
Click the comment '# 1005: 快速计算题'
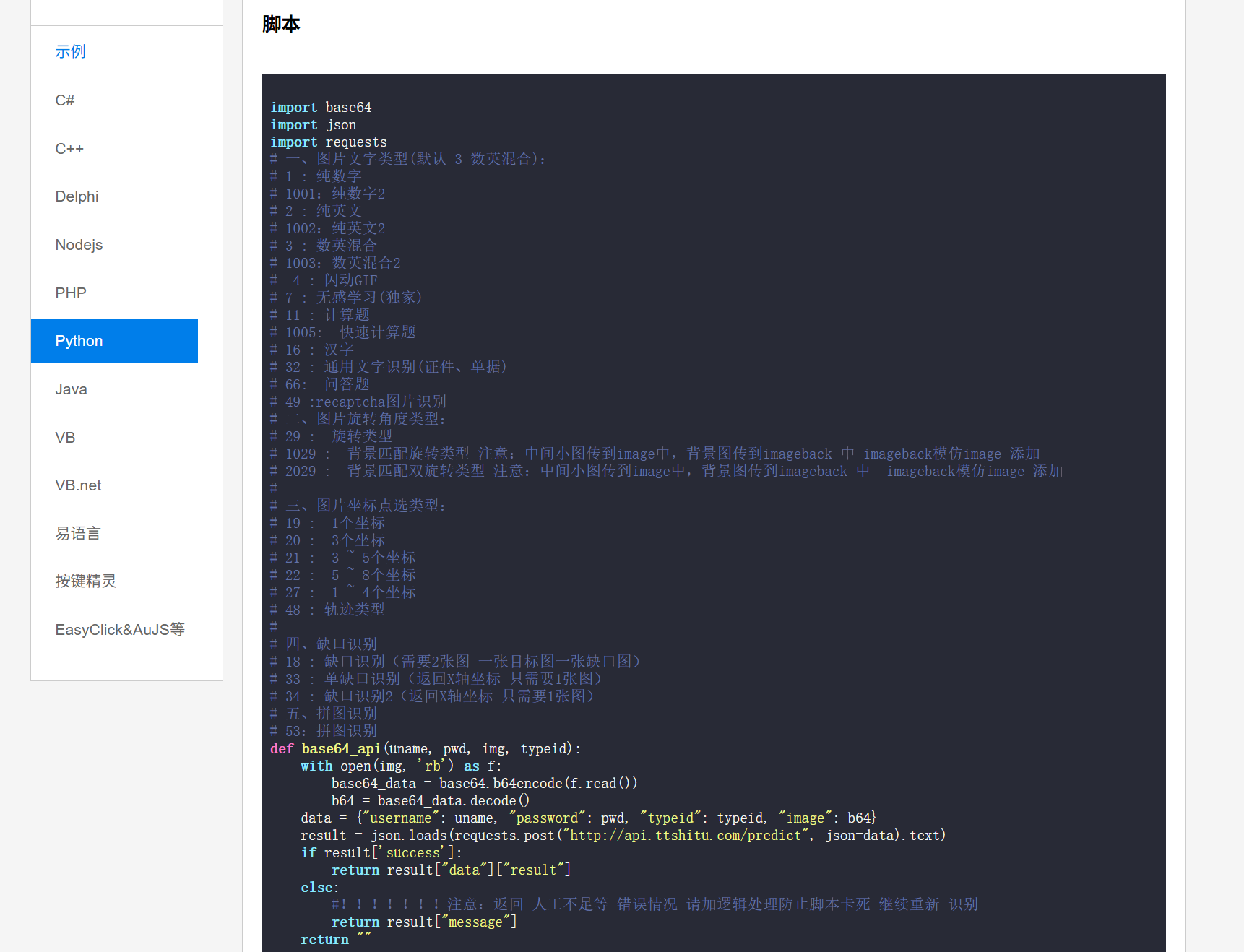pyautogui.click(x=343, y=332)
